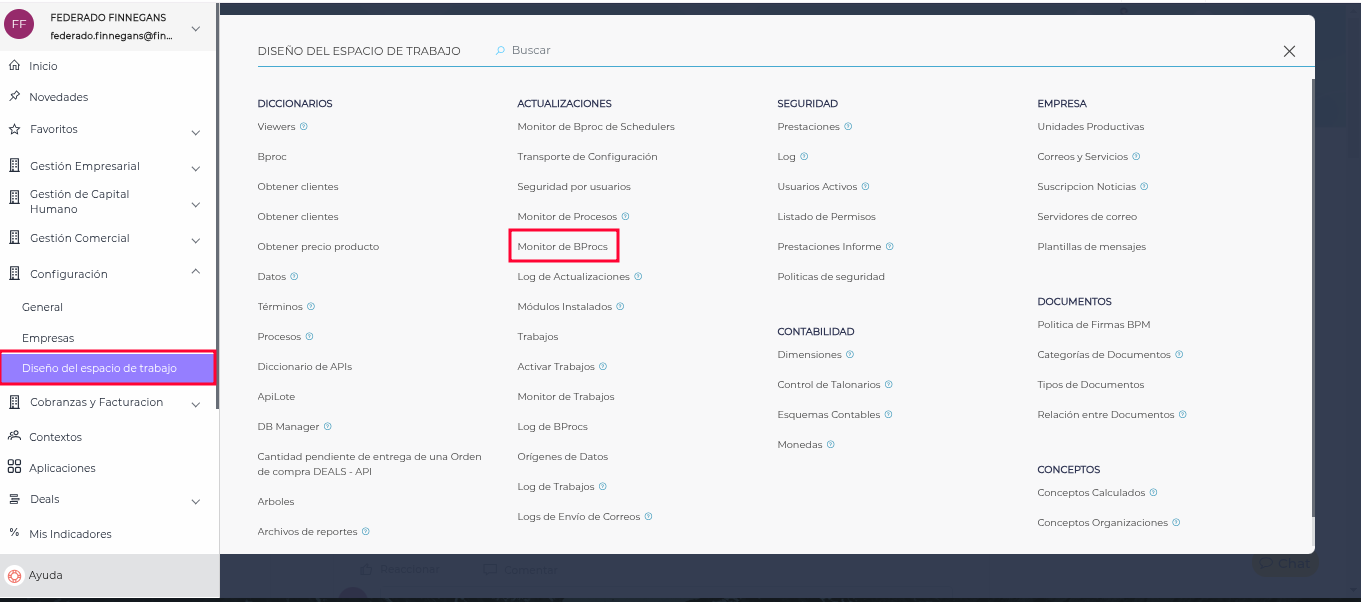
Task: Click help icon next to Log de Actualizaciones
Action: click(x=638, y=276)
